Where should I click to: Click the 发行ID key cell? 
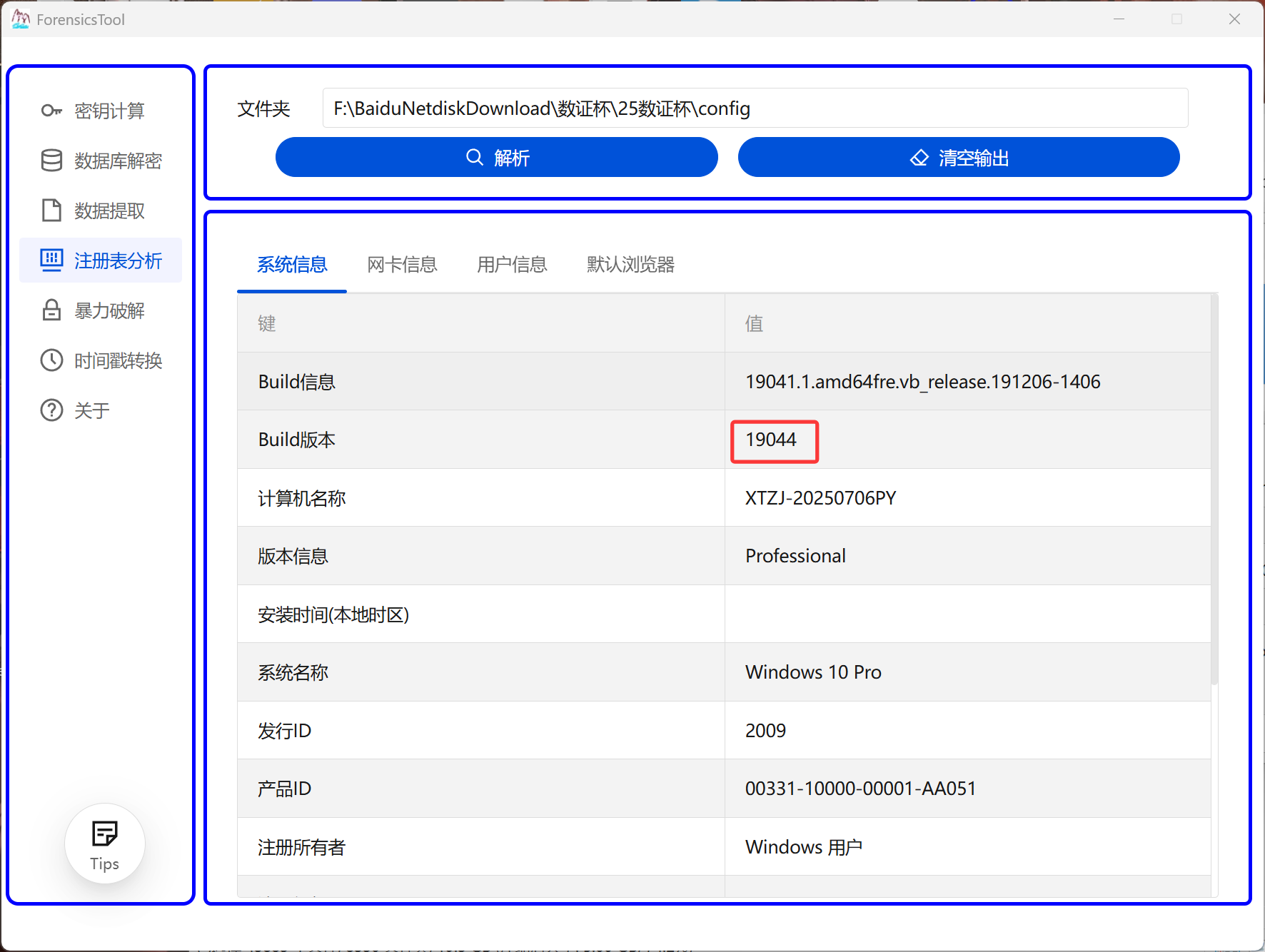pos(481,731)
